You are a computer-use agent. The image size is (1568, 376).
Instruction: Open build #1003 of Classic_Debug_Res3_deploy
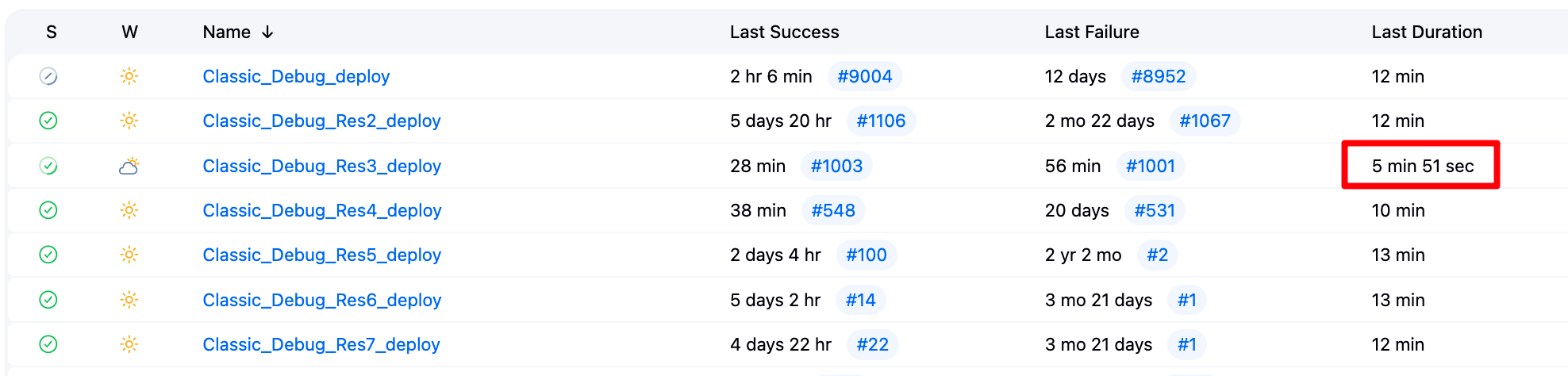pos(836,166)
